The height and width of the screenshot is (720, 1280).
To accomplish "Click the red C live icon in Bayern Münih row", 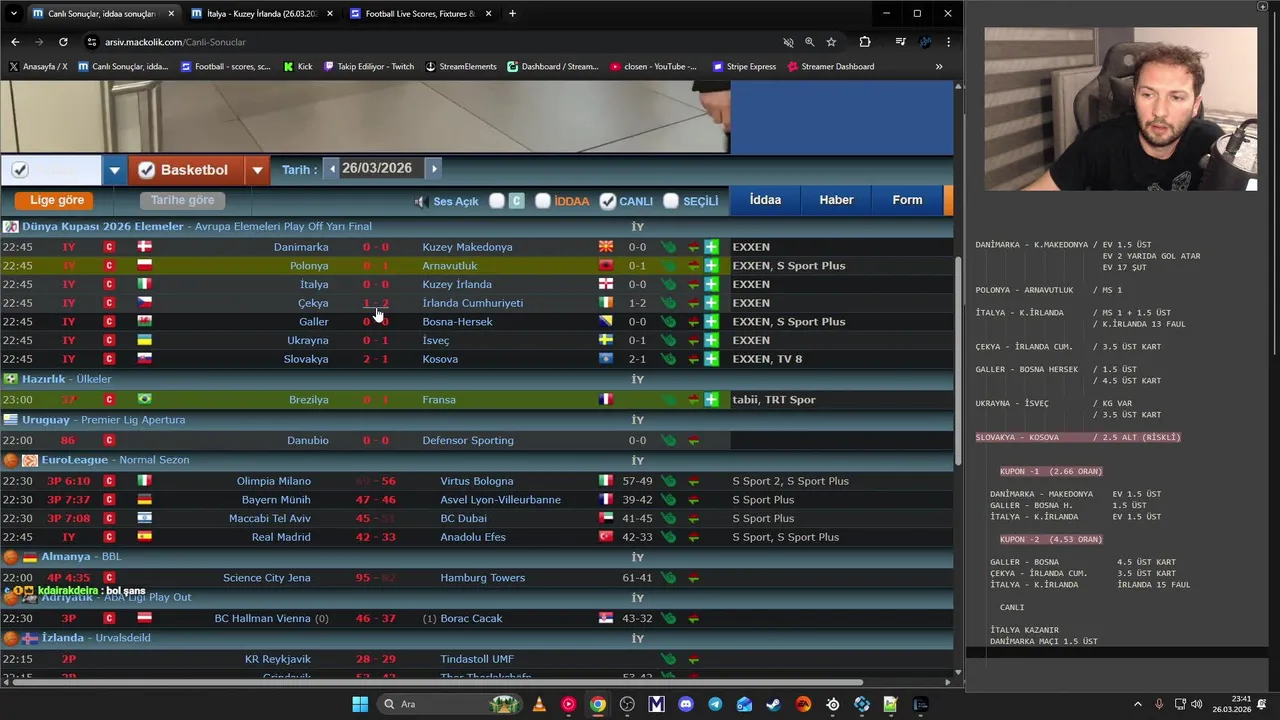I will pyautogui.click(x=109, y=500).
